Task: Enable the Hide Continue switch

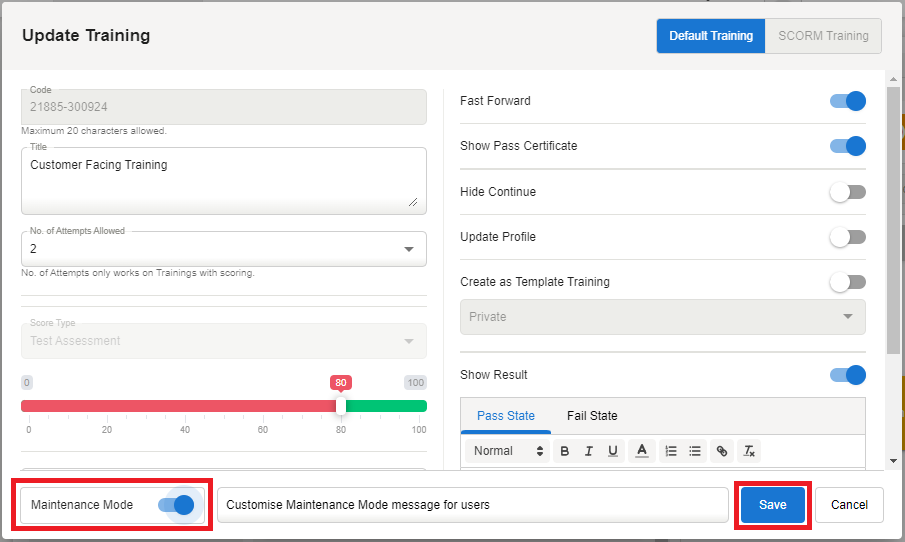Action: point(848,192)
